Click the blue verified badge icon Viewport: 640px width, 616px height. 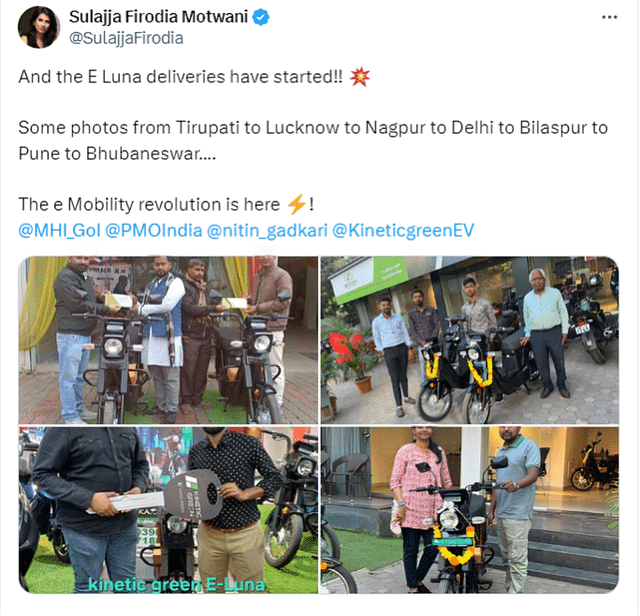tap(260, 17)
